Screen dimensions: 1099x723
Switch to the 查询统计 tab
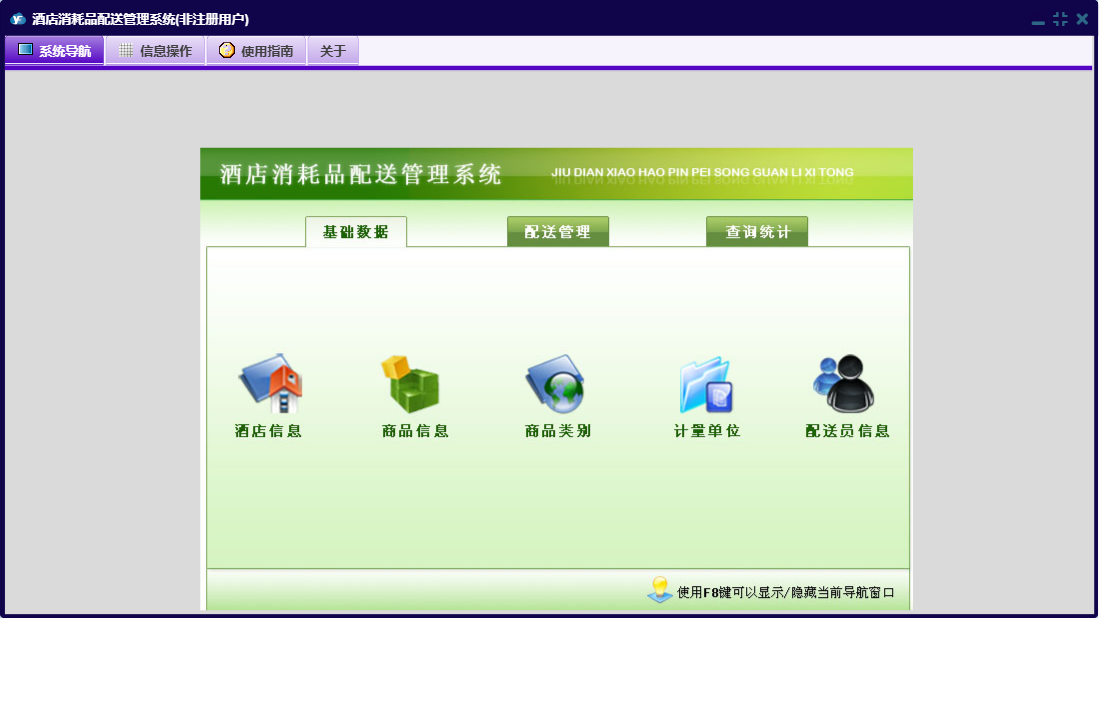pos(757,232)
